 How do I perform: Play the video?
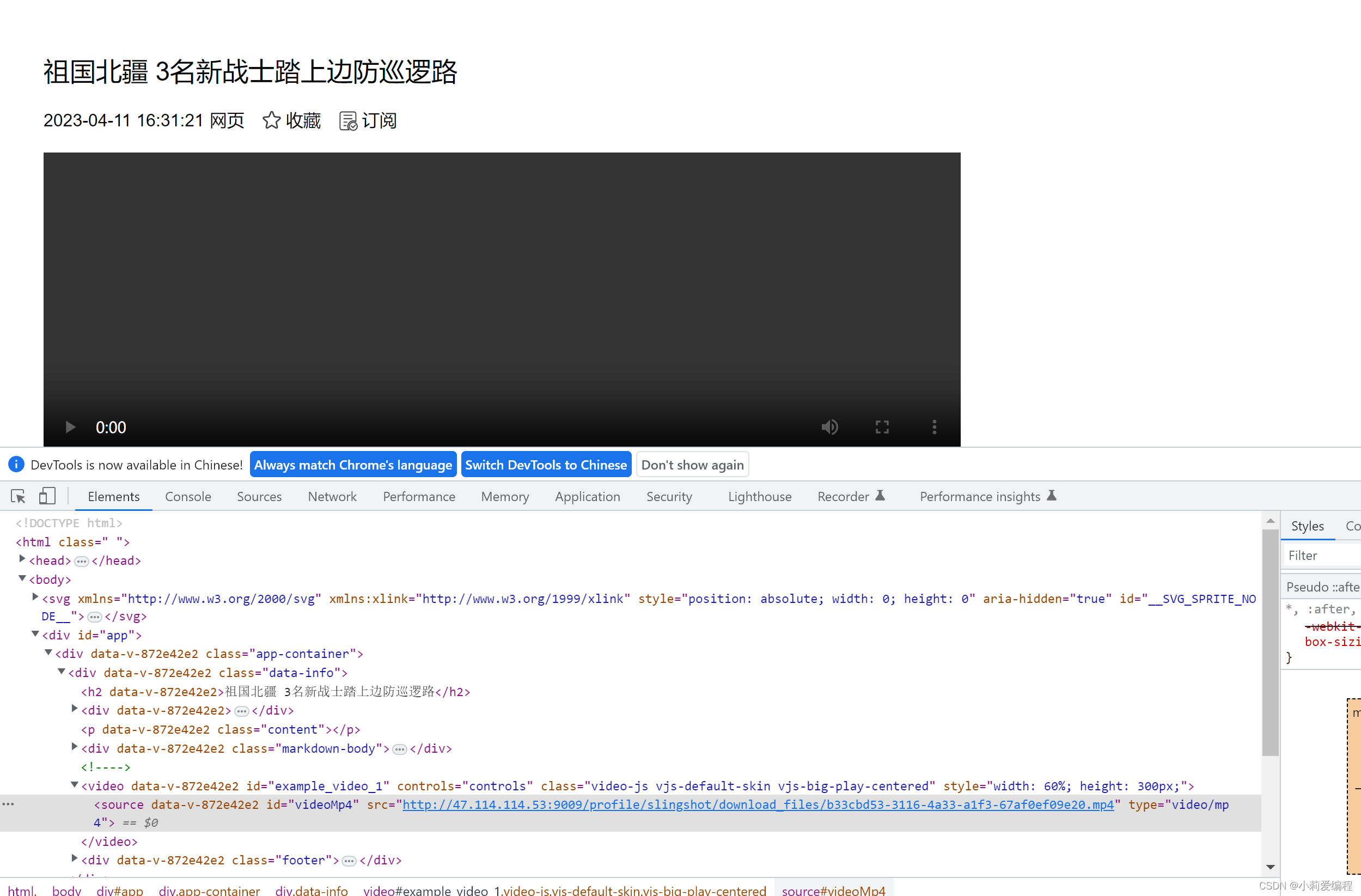pos(70,427)
